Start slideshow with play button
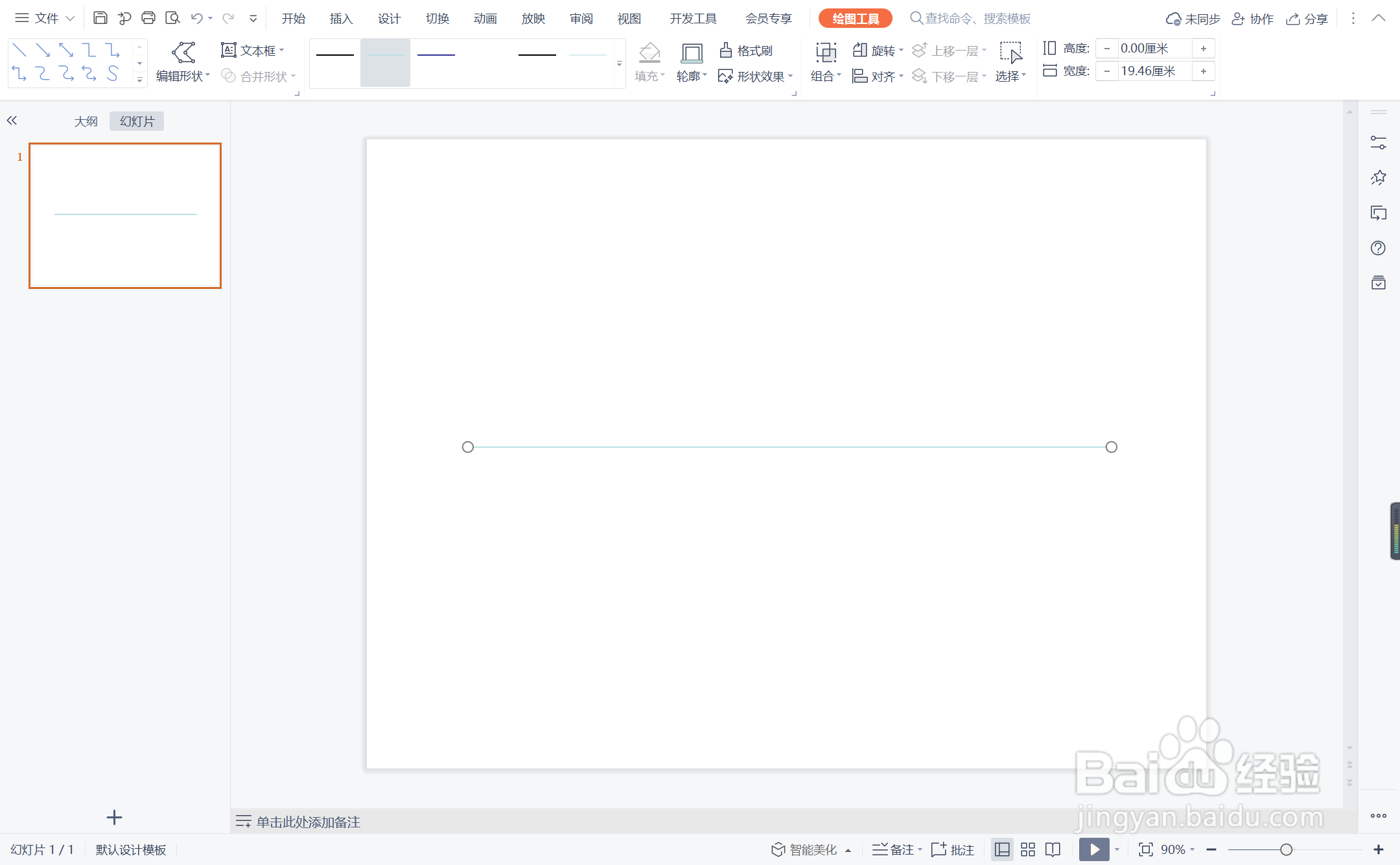 1093,849
